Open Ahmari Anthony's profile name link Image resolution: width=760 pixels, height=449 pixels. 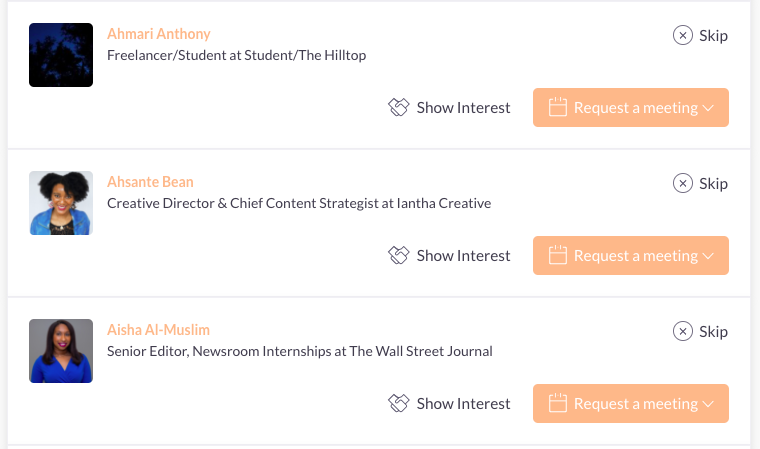(158, 34)
